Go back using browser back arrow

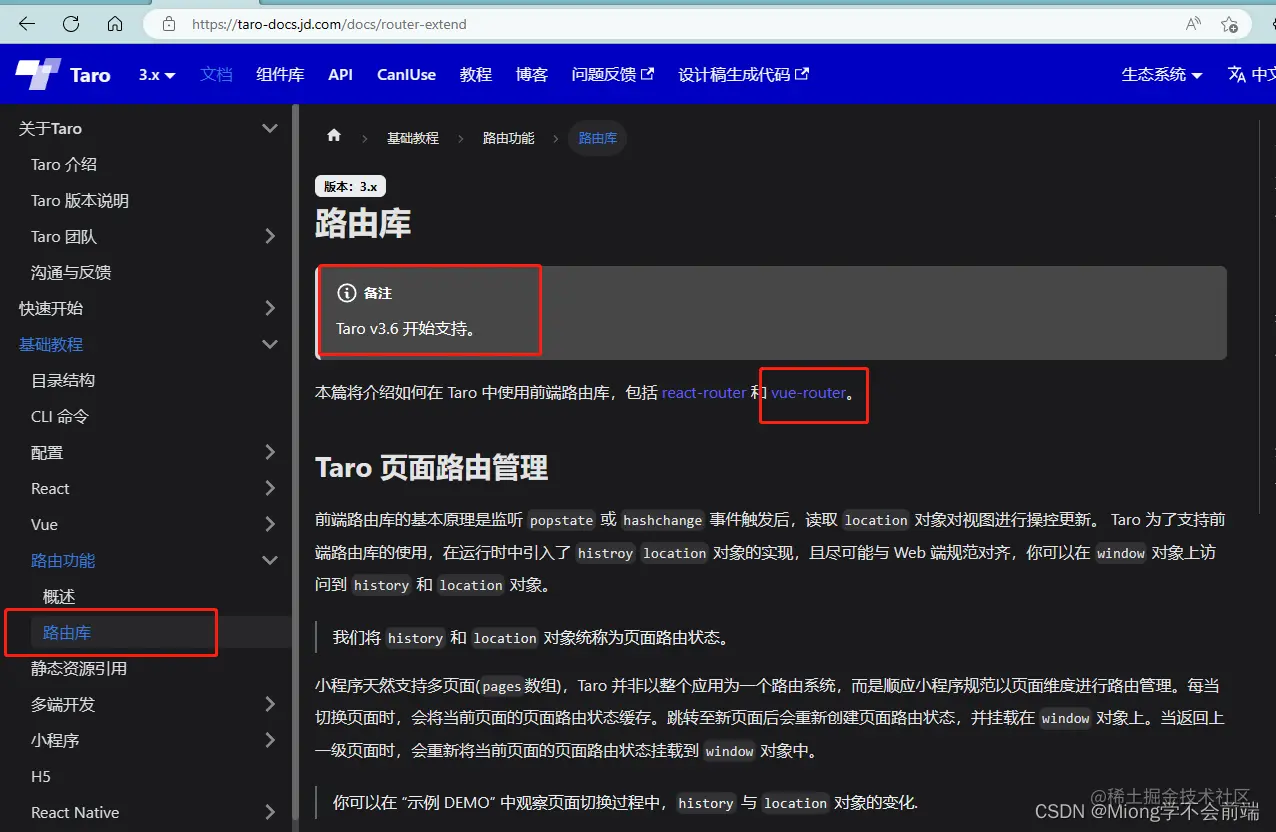pyautogui.click(x=27, y=24)
